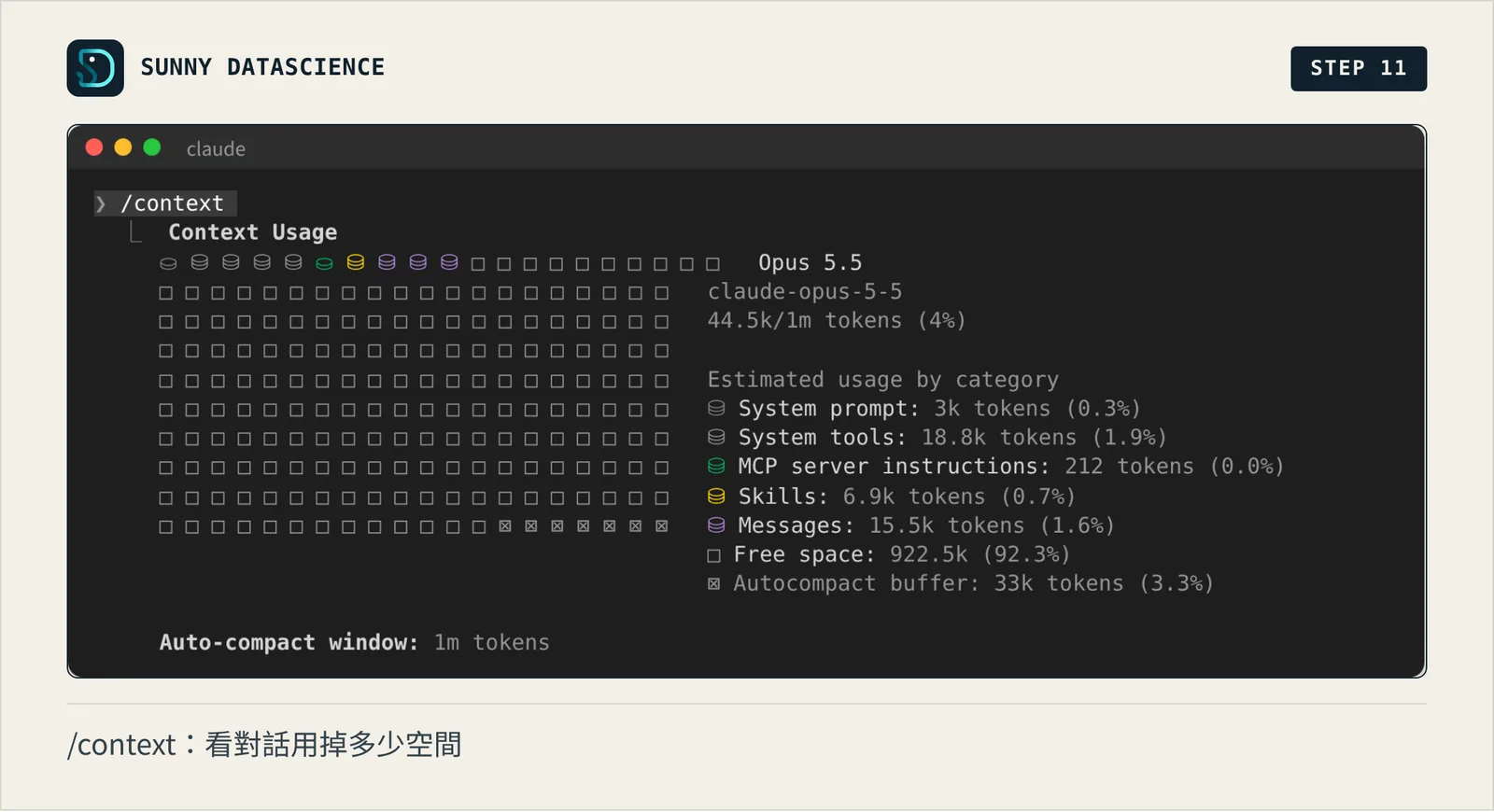Click the '/context' caption below the terminal
Screen dimensions: 1494x812
click(264, 745)
